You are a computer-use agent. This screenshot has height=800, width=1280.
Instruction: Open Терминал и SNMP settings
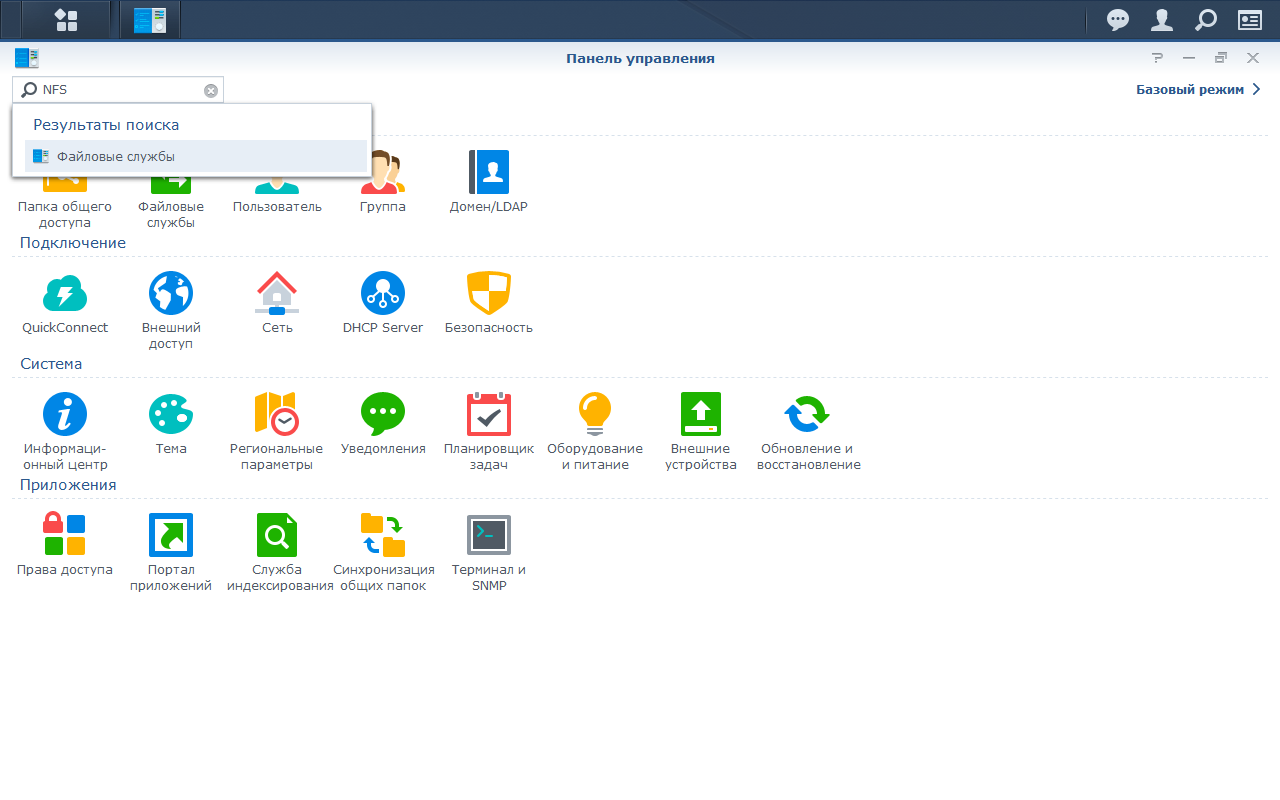pyautogui.click(x=489, y=553)
